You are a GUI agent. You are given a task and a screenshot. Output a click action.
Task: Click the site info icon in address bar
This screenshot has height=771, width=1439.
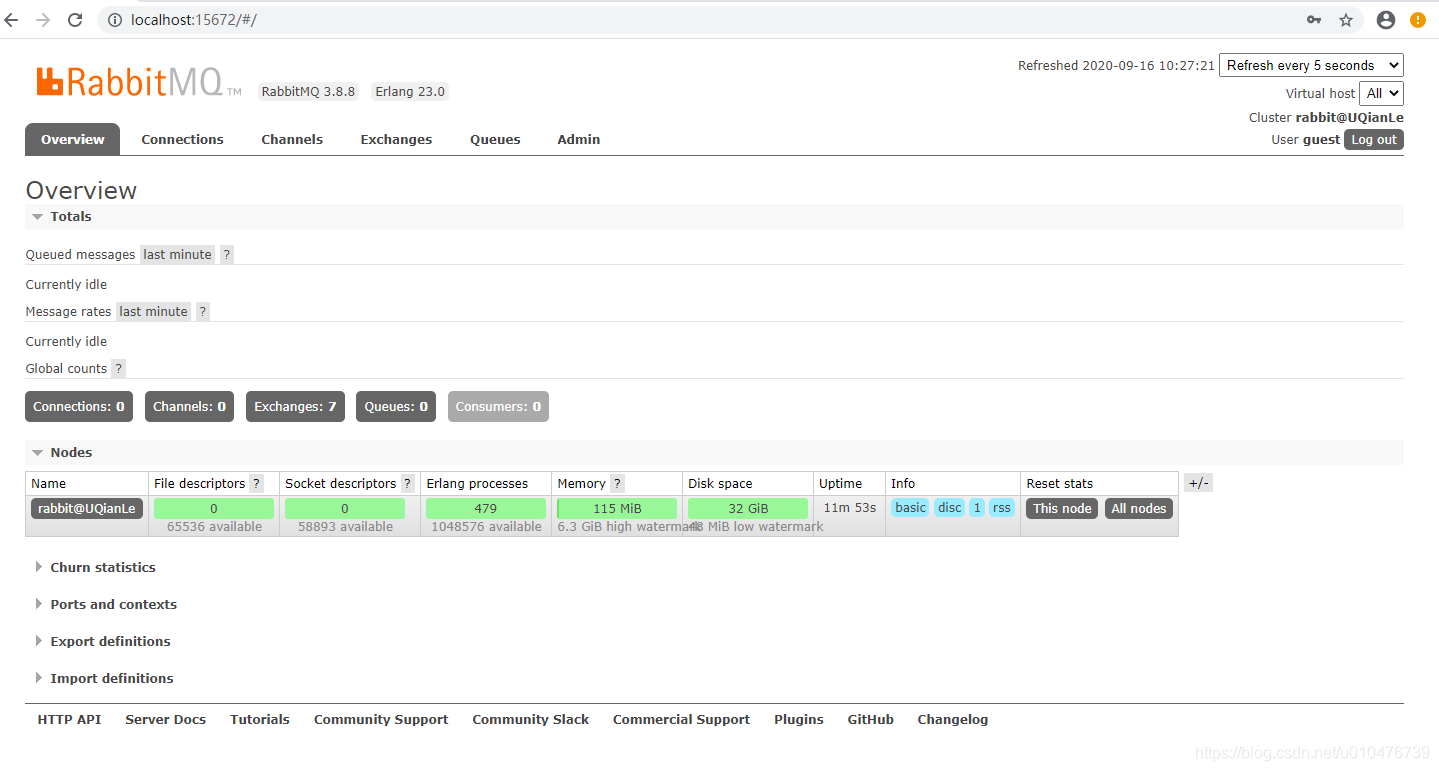pyautogui.click(x=115, y=20)
